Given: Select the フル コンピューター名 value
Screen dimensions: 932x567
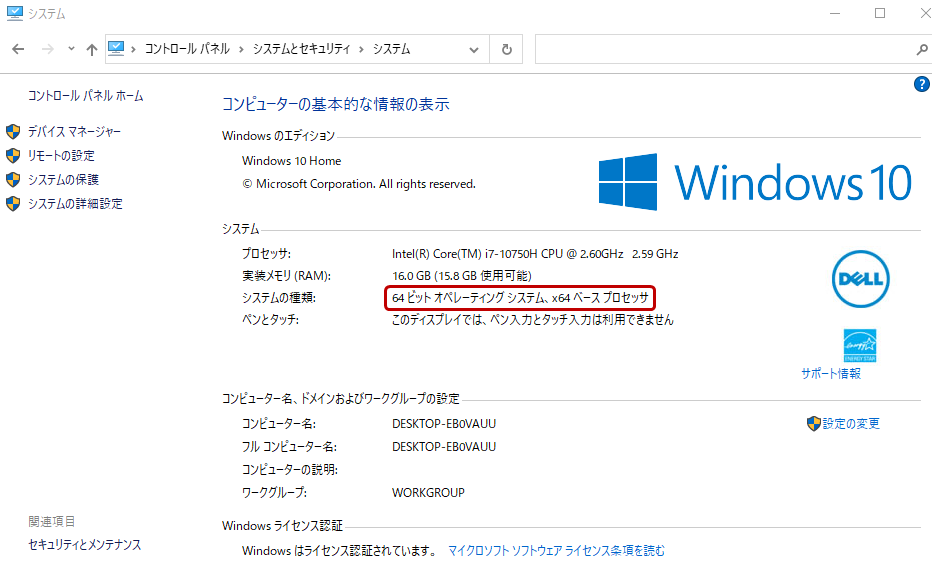Looking at the screenshot, I should pyautogui.click(x=444, y=446).
